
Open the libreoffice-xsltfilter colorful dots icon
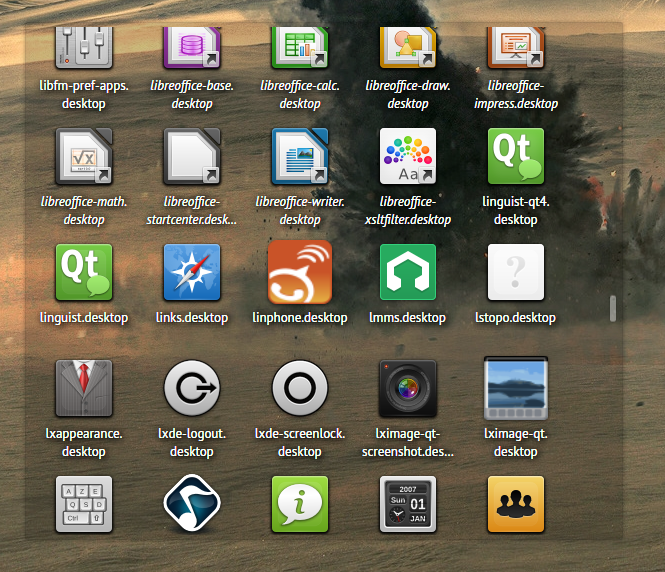(408, 156)
